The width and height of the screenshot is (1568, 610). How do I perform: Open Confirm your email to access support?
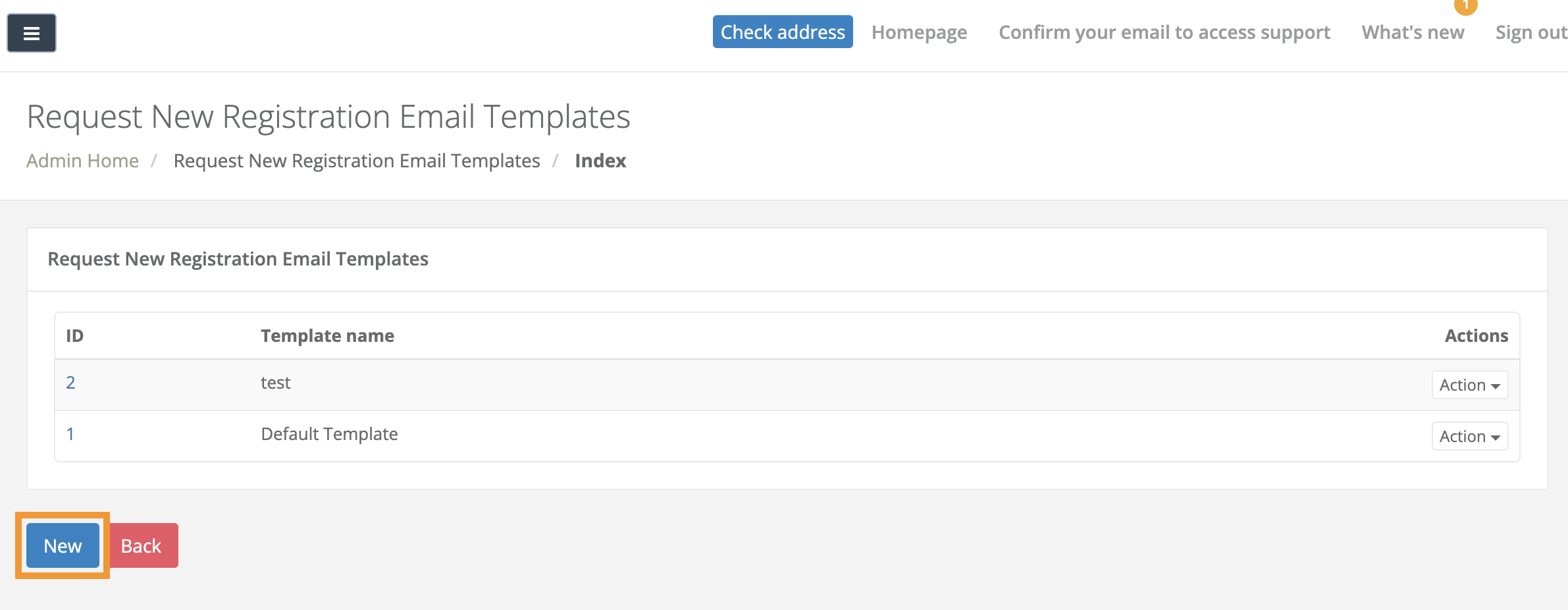1164,32
